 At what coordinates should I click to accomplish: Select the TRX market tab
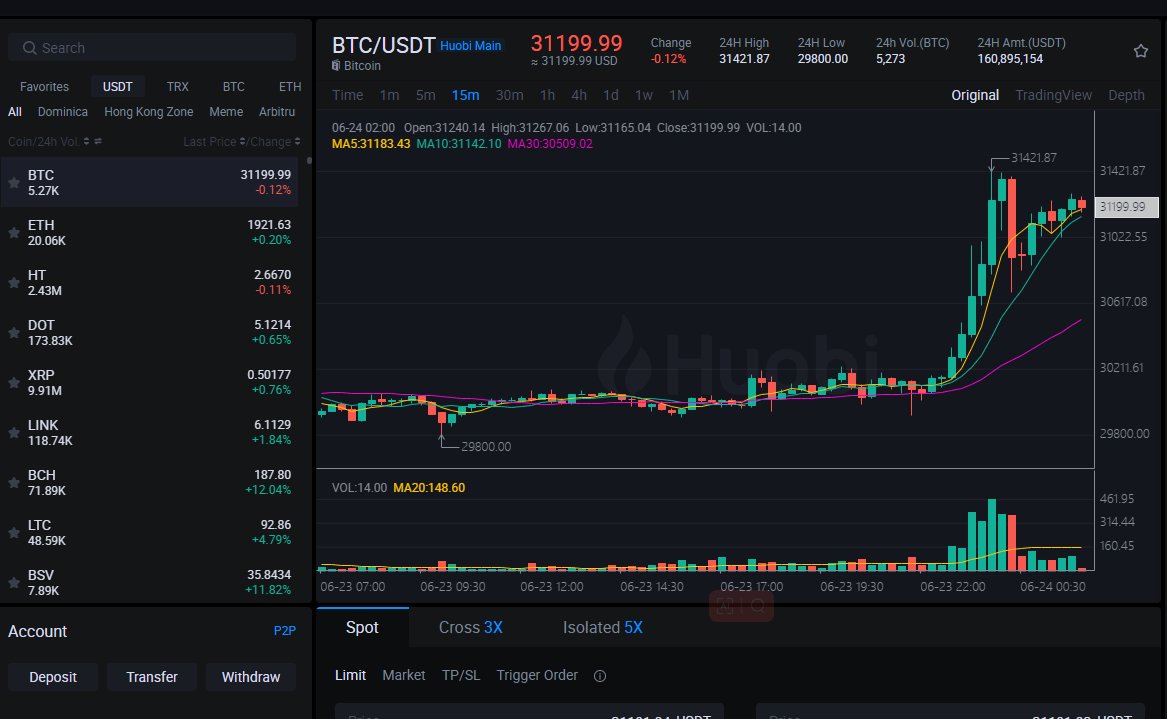coord(178,86)
